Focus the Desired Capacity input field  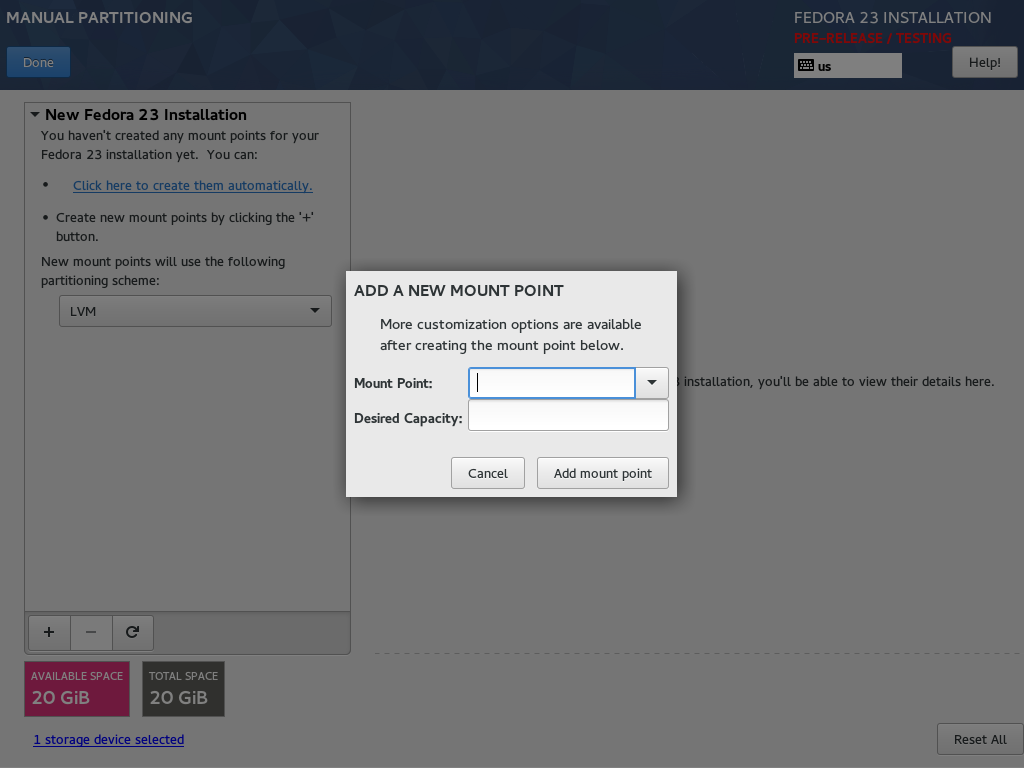[568, 415]
